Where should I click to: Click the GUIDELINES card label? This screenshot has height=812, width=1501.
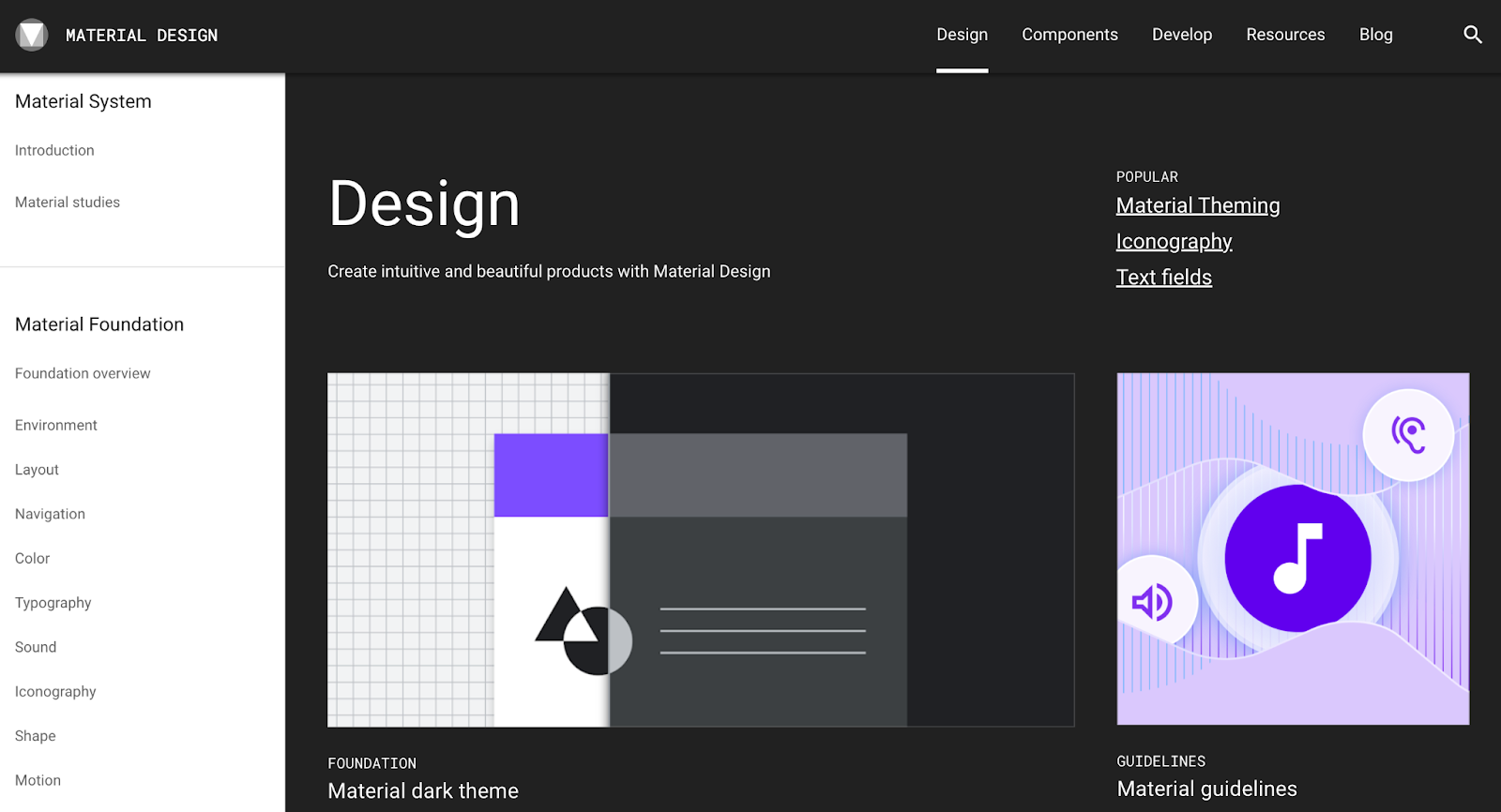pos(1161,762)
